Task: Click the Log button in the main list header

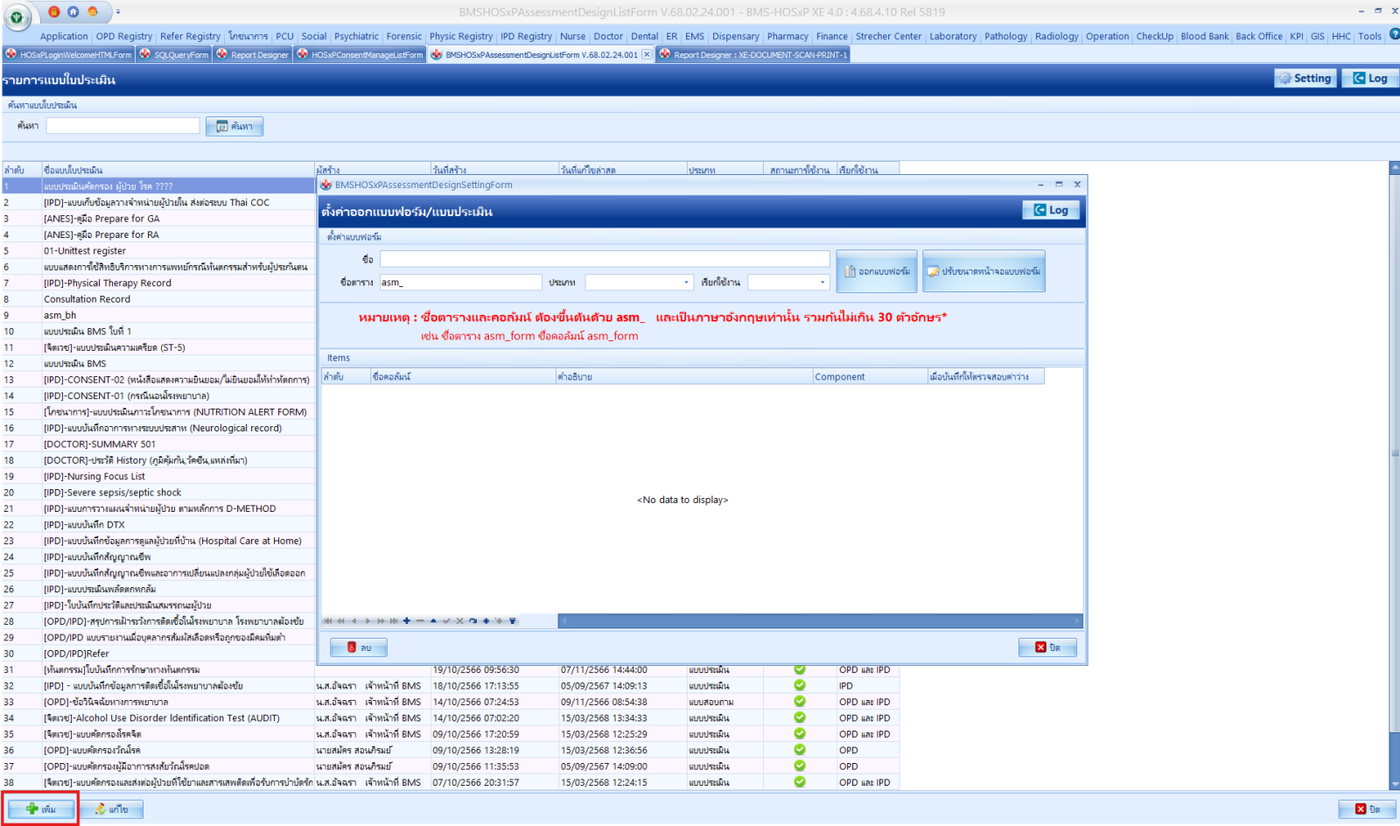Action: (x=1370, y=78)
